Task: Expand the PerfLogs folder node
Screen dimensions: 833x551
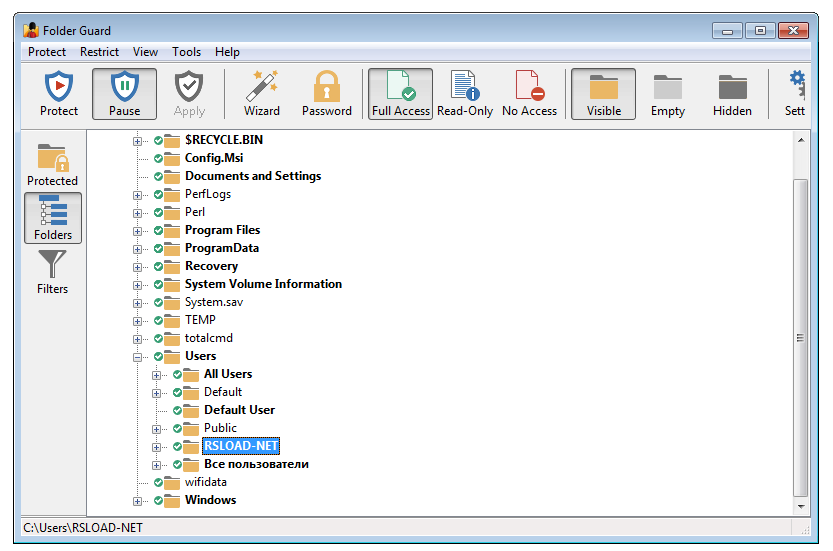Action: [x=137, y=196]
